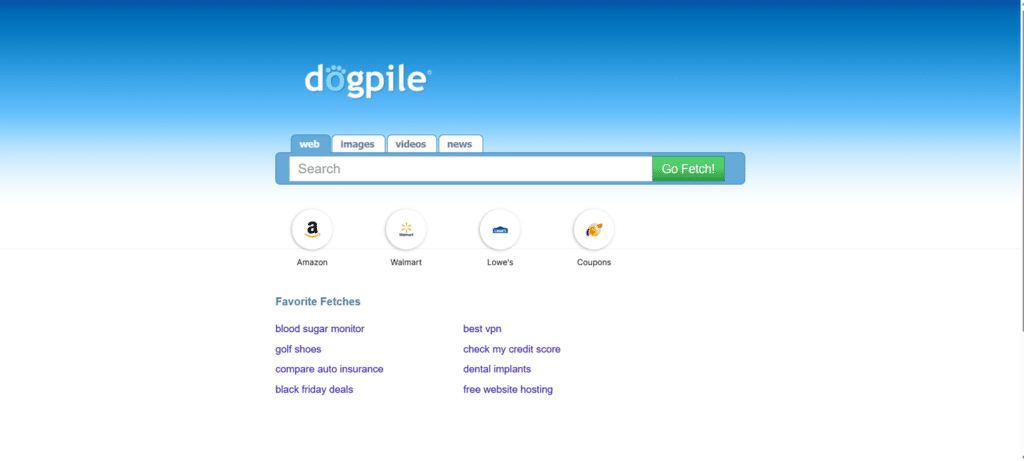
Task: Switch to the images tab
Action: click(x=357, y=144)
